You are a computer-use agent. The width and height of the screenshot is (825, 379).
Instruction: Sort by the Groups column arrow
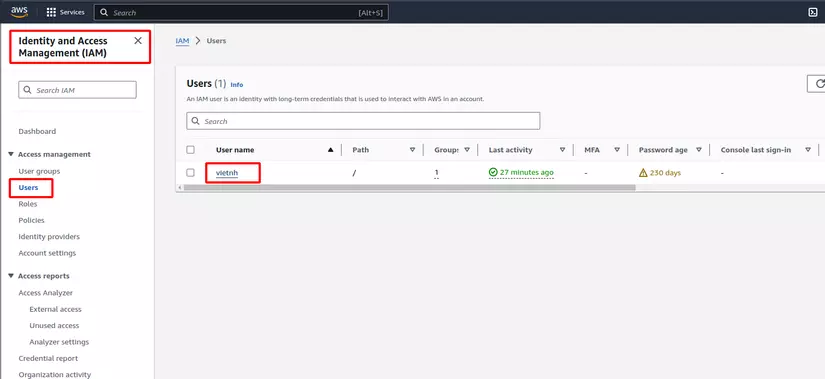tap(467, 150)
